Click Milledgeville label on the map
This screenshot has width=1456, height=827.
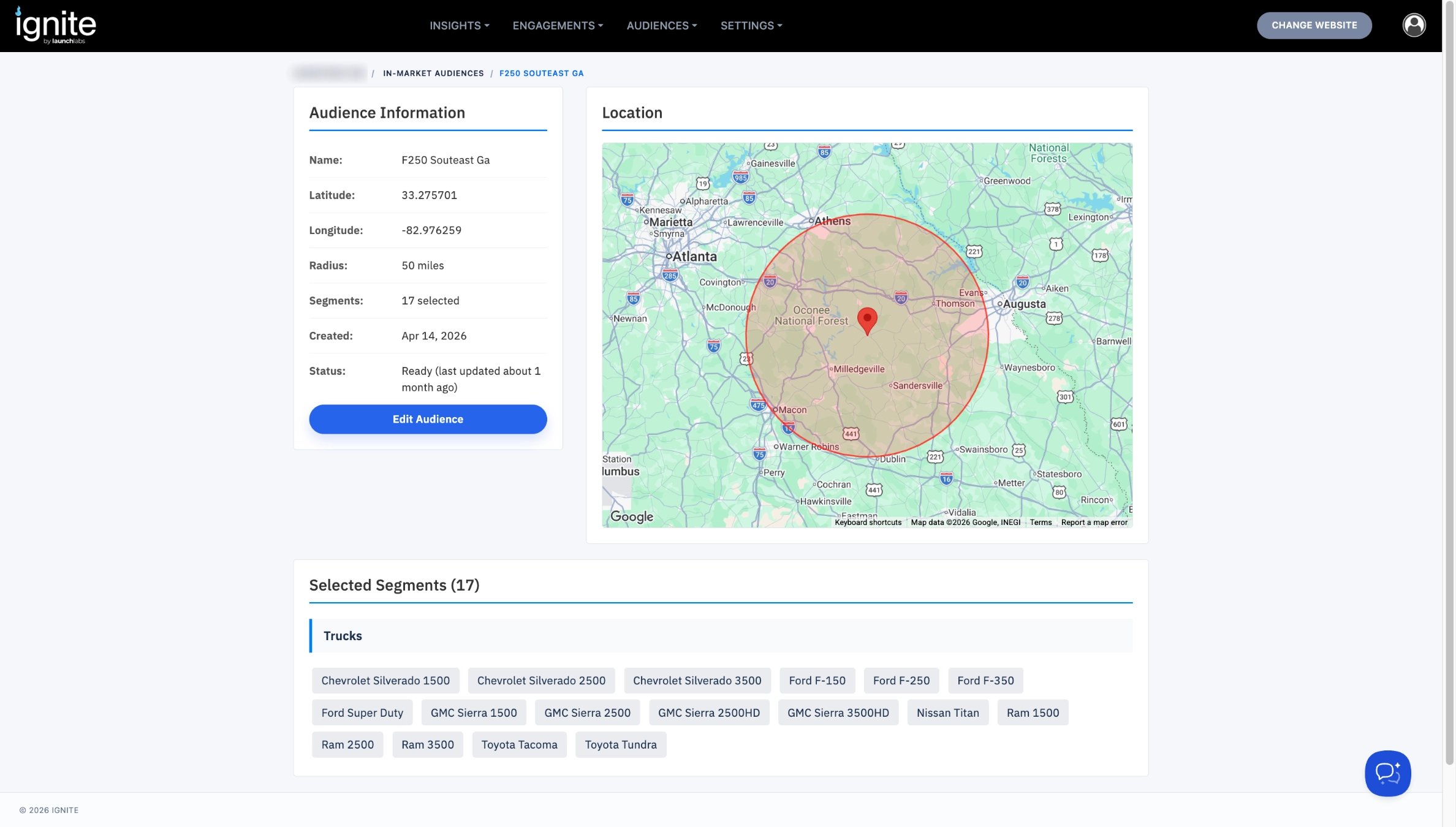(x=859, y=369)
